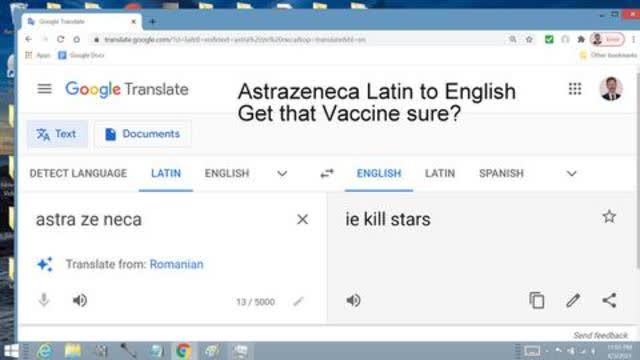
Task: Launch Internet Explorer from the taskbar
Action: pyautogui.click(x=44, y=351)
